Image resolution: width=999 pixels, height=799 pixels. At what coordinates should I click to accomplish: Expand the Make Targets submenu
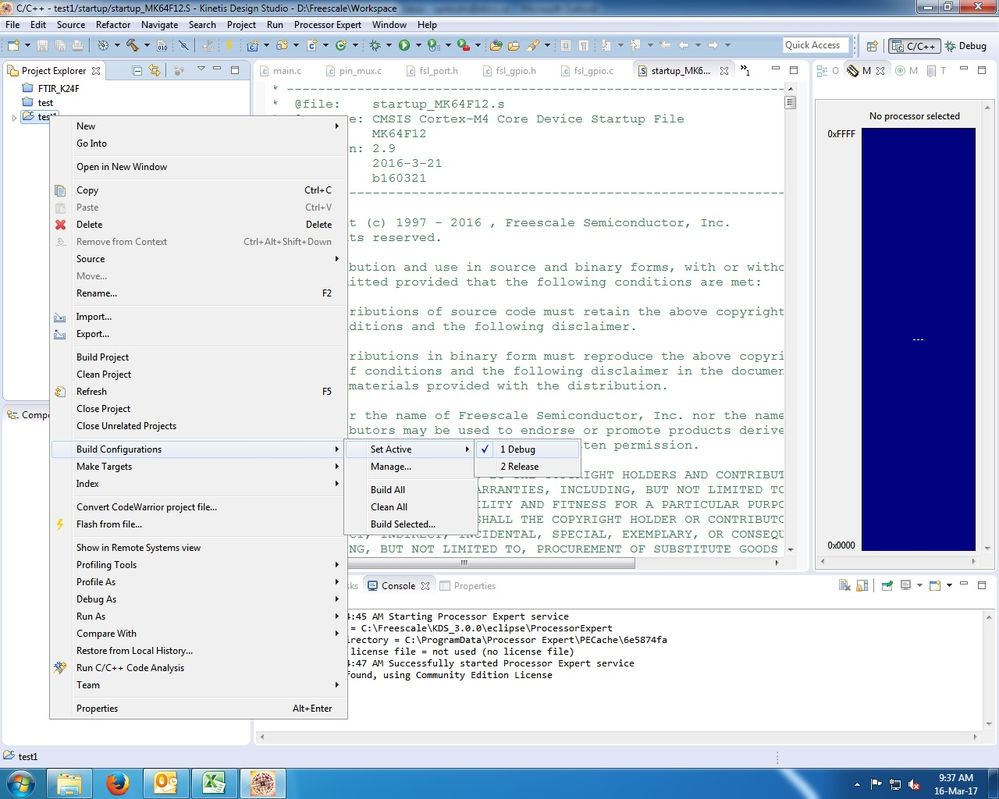coord(198,466)
